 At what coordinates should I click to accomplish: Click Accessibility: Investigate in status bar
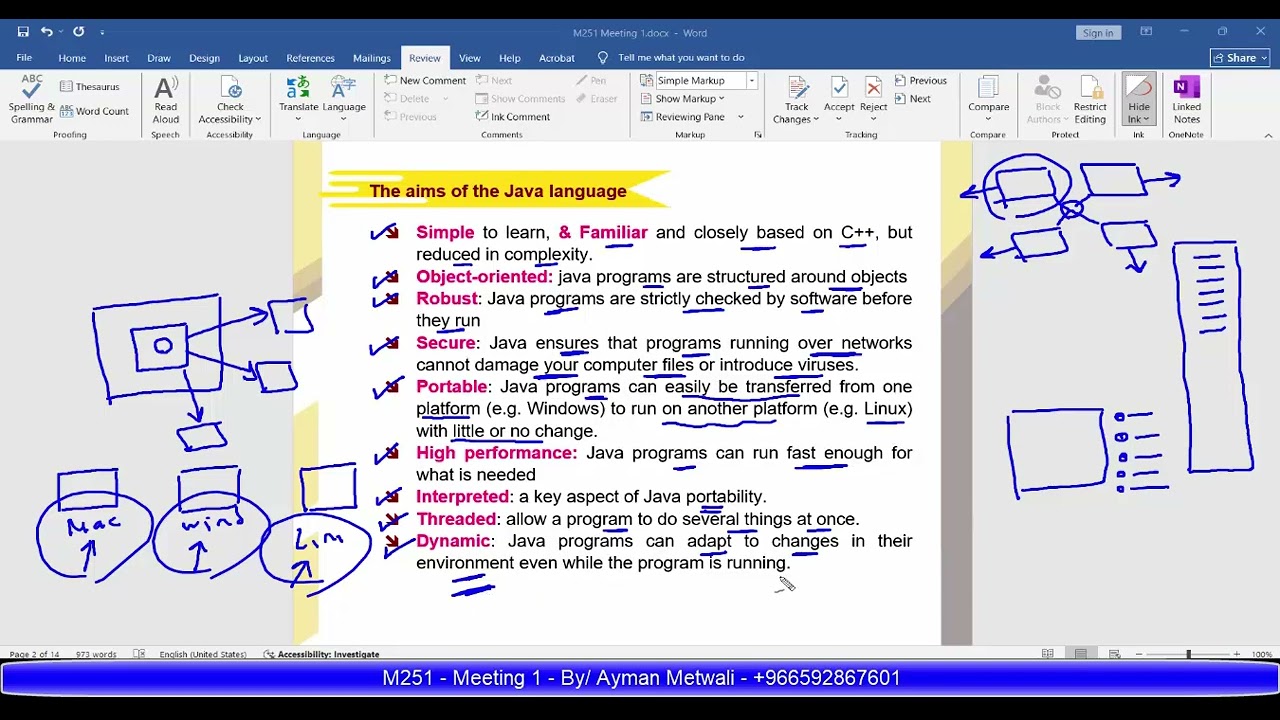322,654
